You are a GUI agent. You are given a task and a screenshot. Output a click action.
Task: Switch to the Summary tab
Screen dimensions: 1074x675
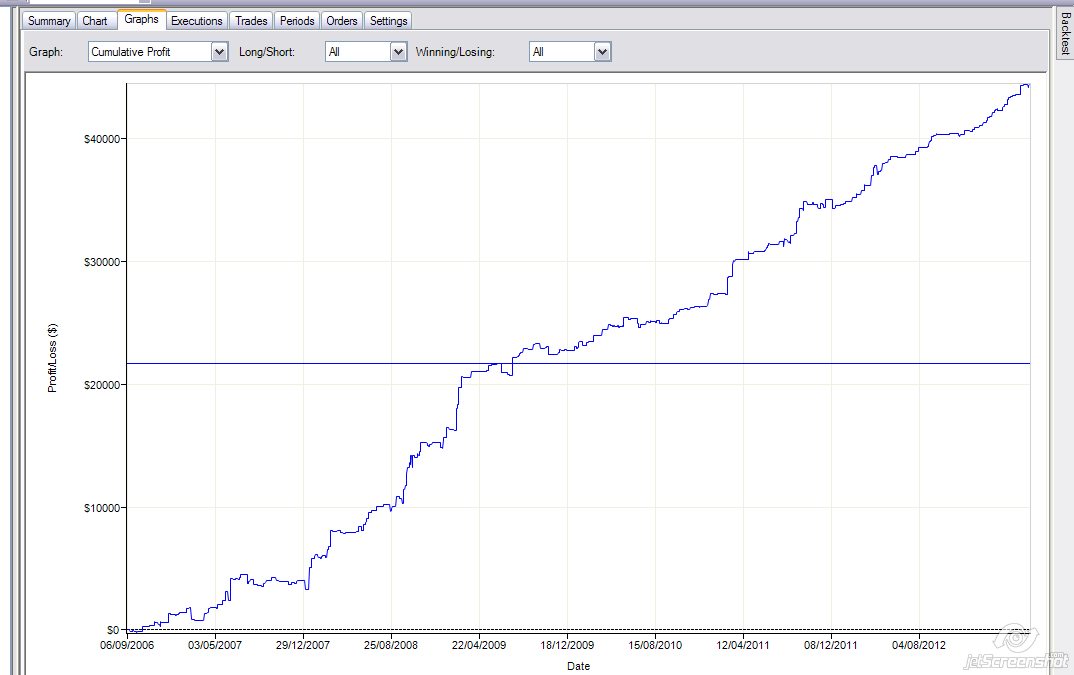[49, 21]
